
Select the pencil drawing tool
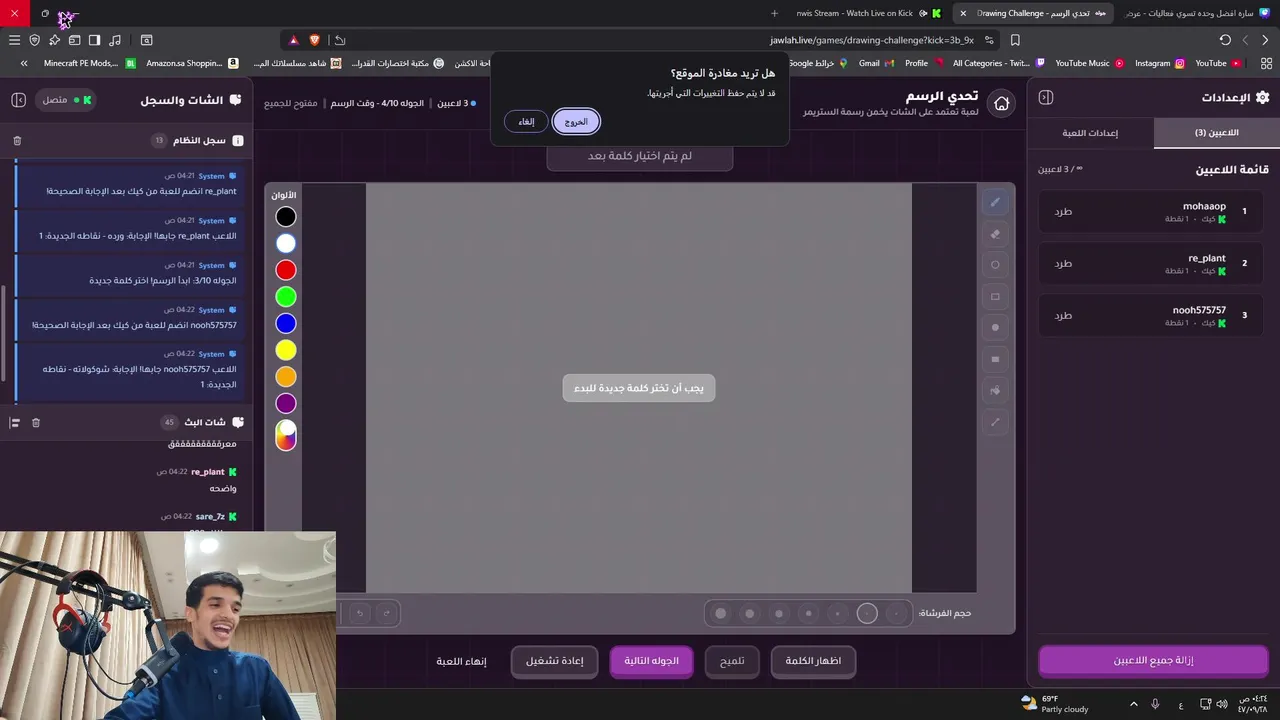tap(995, 202)
